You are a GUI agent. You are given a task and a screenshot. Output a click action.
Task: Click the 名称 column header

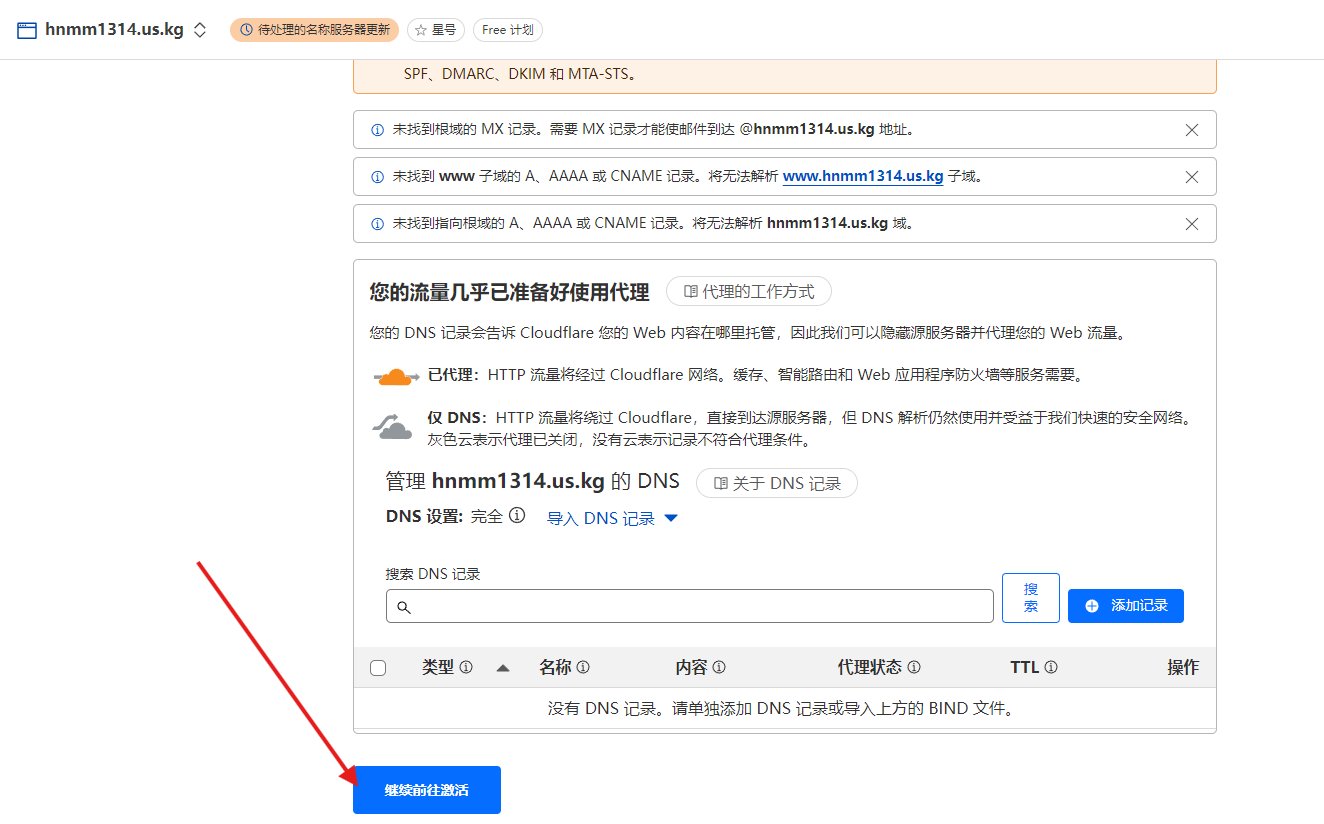(555, 667)
